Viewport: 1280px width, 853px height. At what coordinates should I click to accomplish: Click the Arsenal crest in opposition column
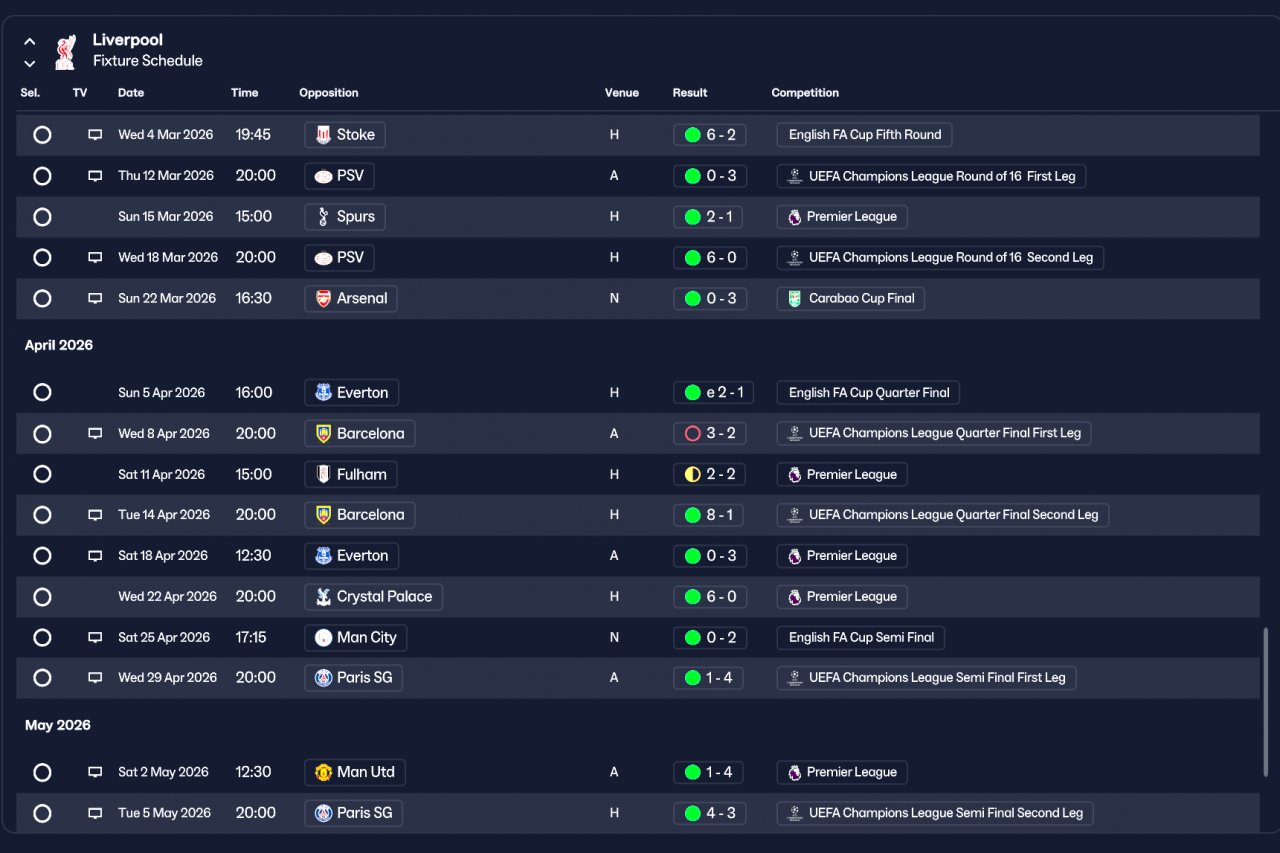(x=323, y=298)
